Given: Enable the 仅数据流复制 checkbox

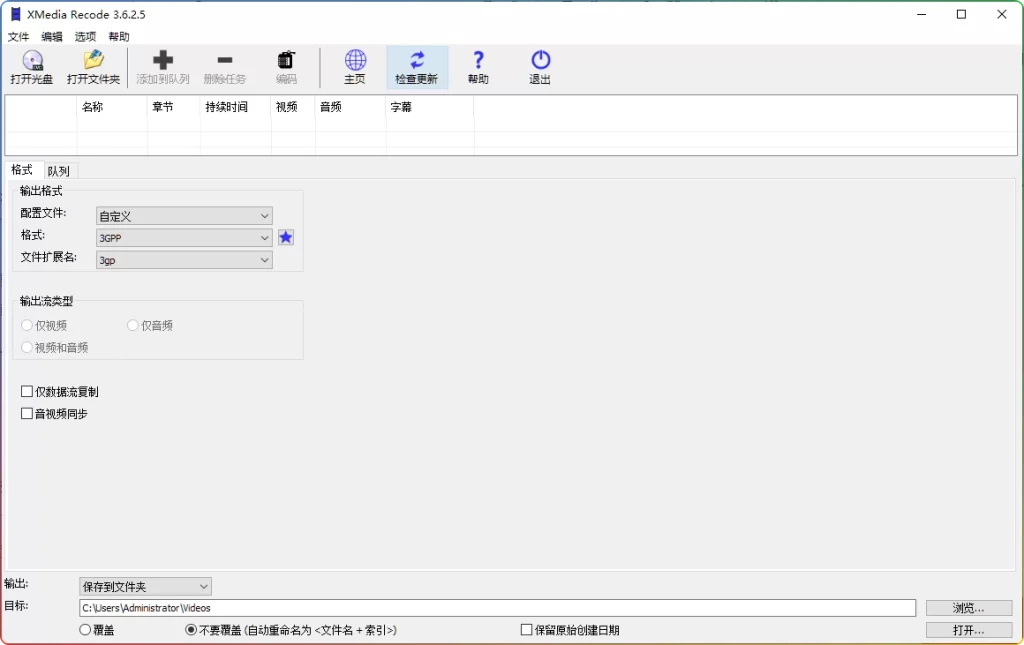Looking at the screenshot, I should pos(26,391).
